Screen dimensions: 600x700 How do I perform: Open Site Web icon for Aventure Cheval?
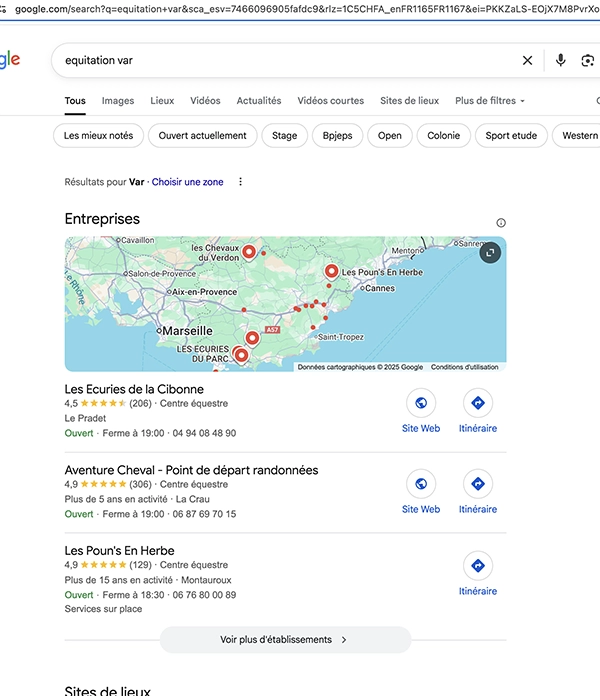[421, 483]
